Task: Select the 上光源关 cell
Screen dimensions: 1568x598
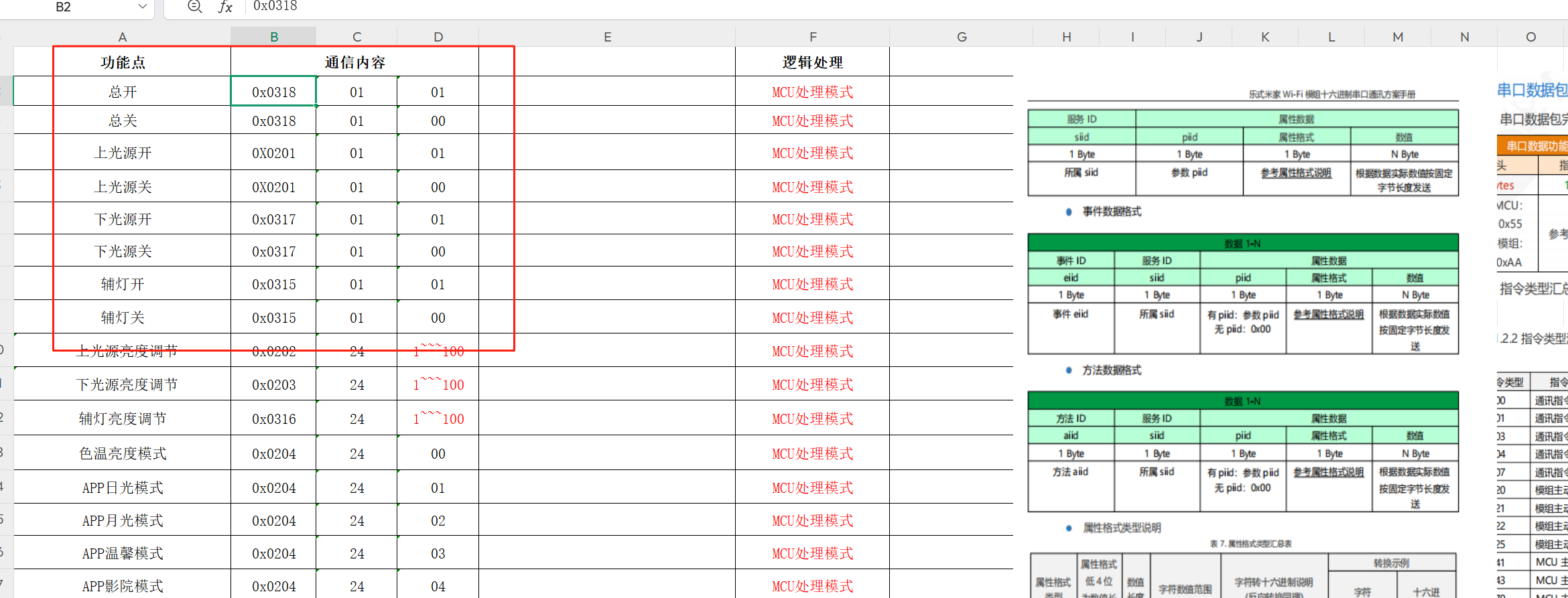Action: click(x=122, y=187)
